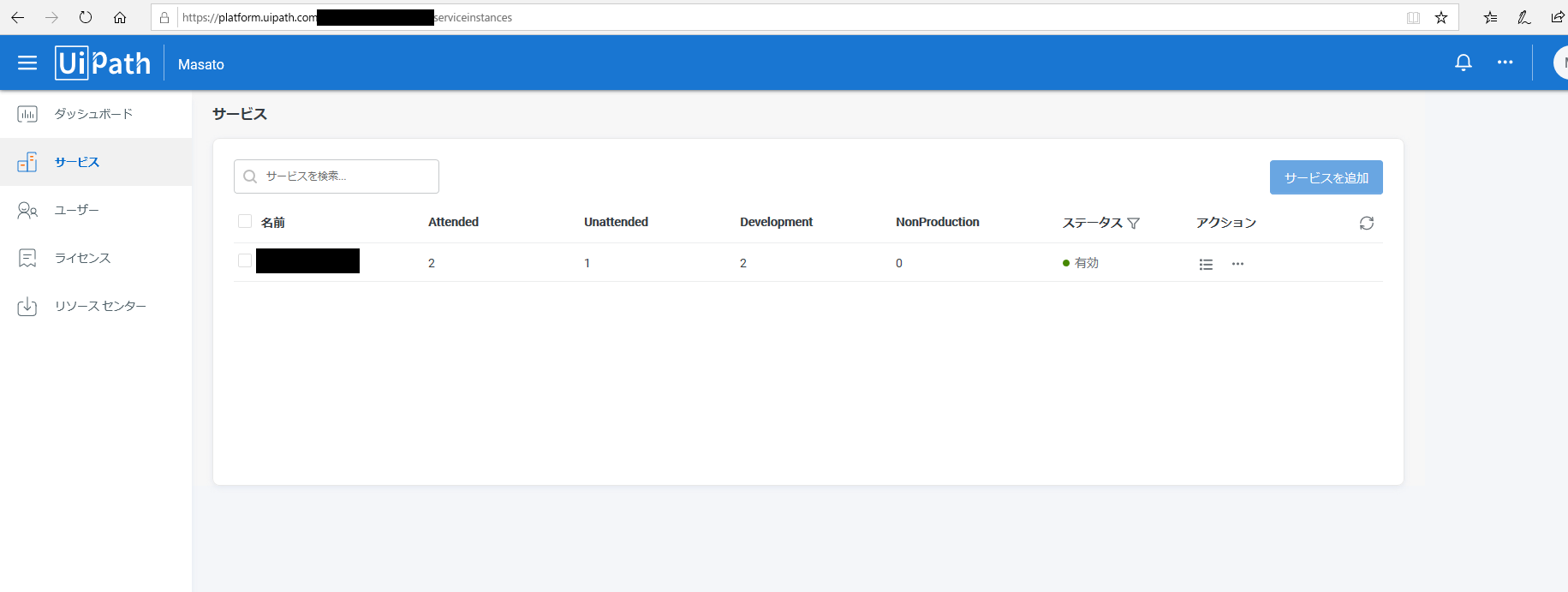Tick the select-all checkbox in header
This screenshot has height=592, width=1568.
click(245, 221)
